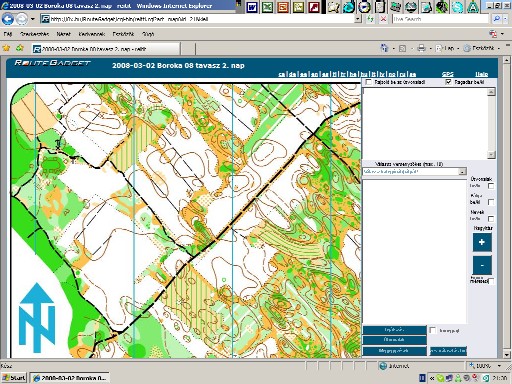Click the Print icon in the IE toolbar
Viewport: 512px width, 384px height.
(x=421, y=48)
